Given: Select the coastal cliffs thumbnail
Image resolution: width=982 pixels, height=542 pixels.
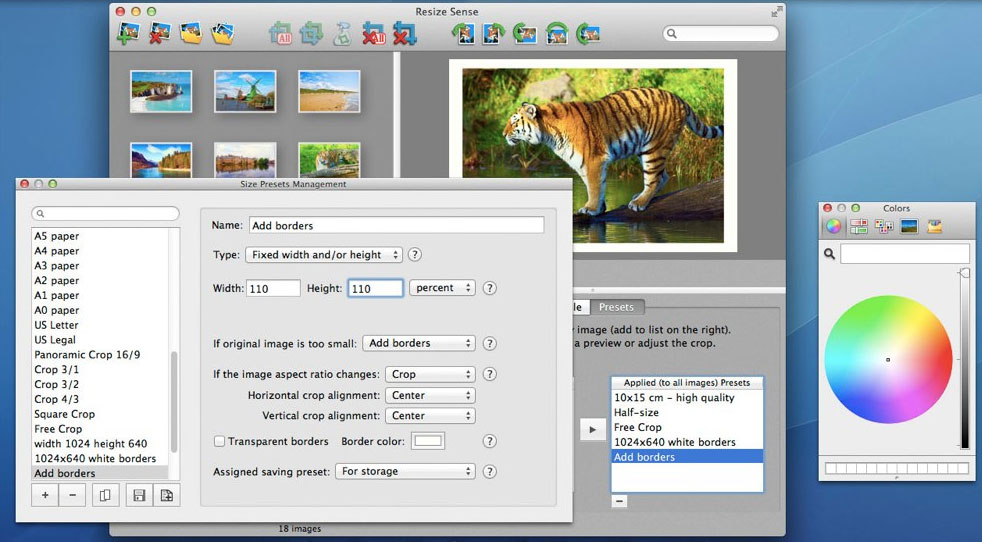Looking at the screenshot, I should click(161, 91).
